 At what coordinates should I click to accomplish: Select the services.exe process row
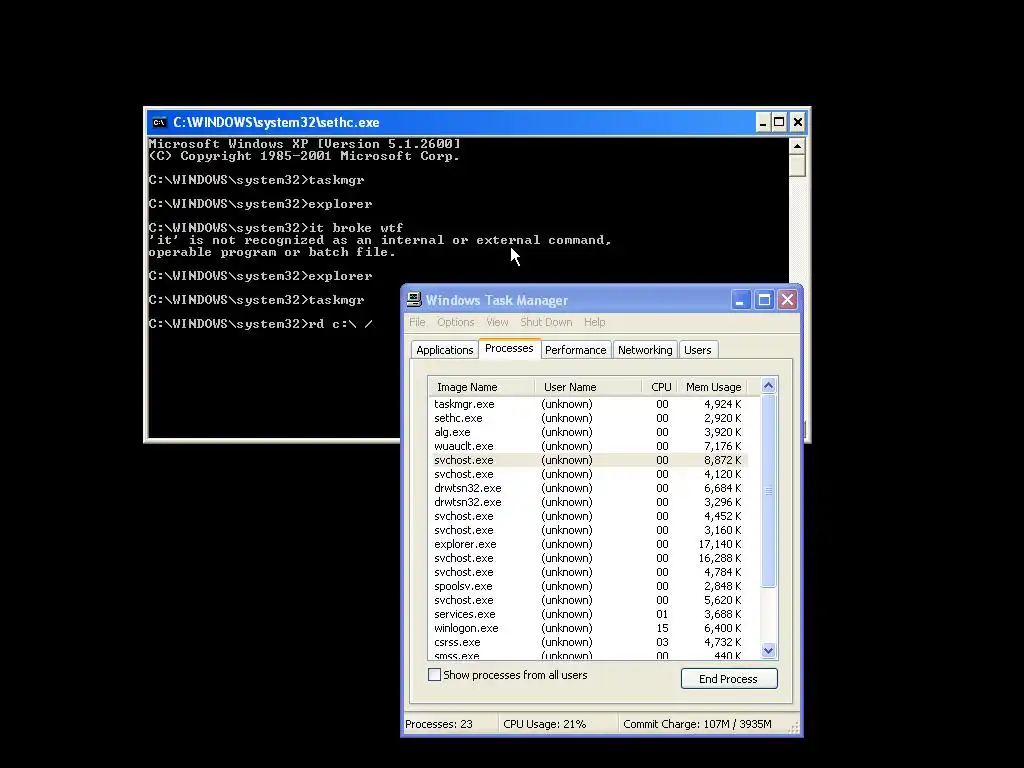point(588,615)
